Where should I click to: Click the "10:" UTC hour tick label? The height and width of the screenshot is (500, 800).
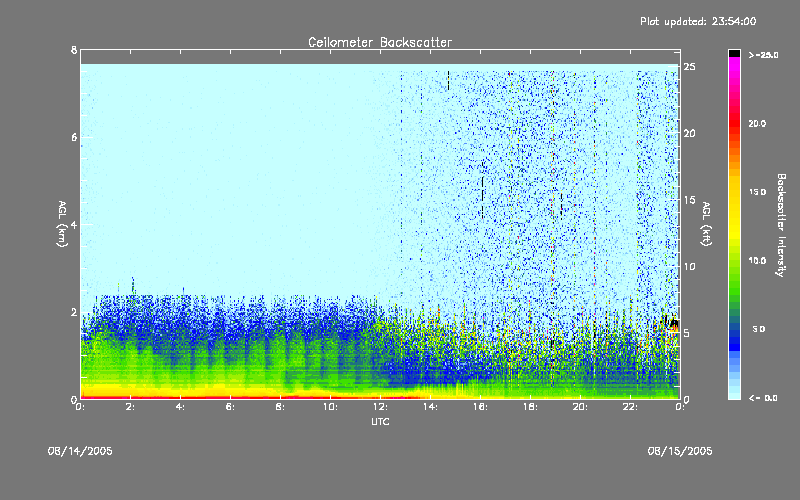[330, 407]
